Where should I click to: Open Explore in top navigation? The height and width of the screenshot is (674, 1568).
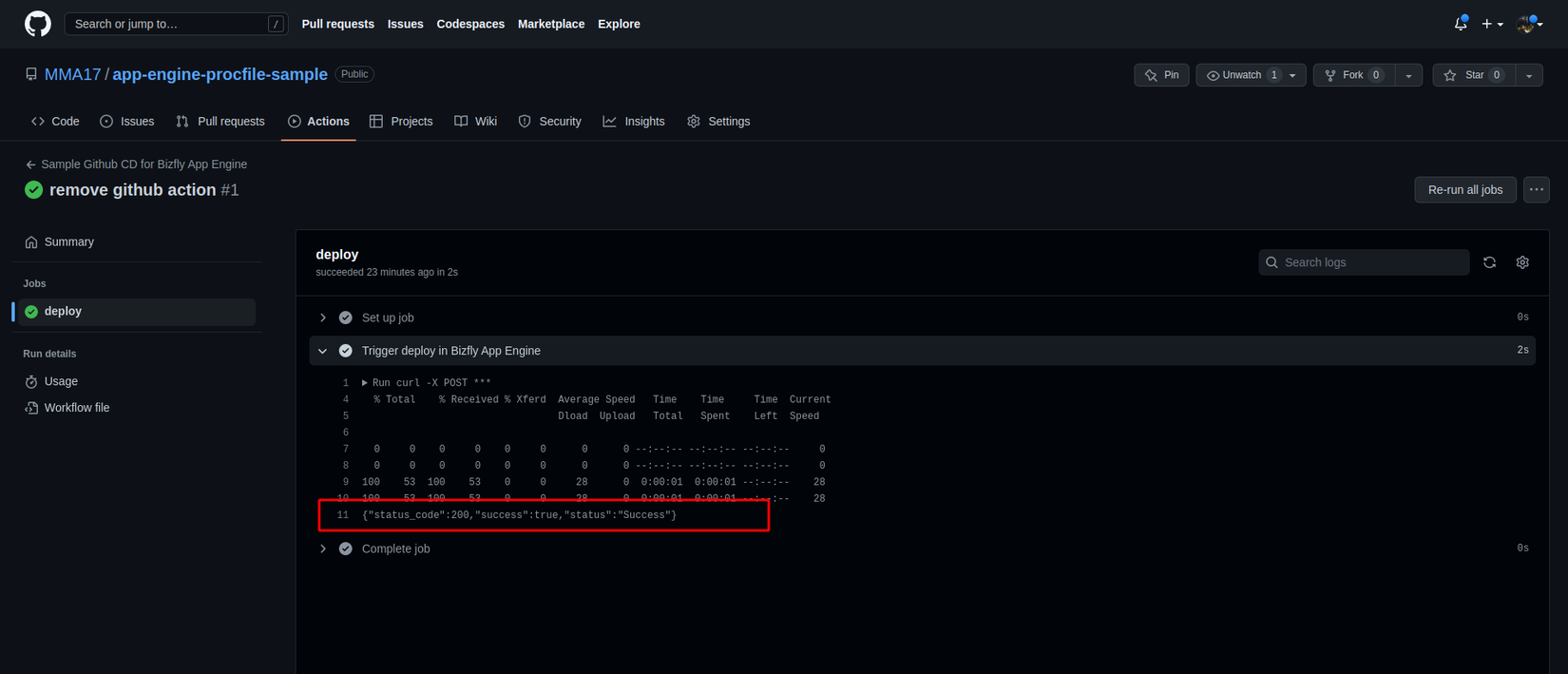pyautogui.click(x=619, y=24)
